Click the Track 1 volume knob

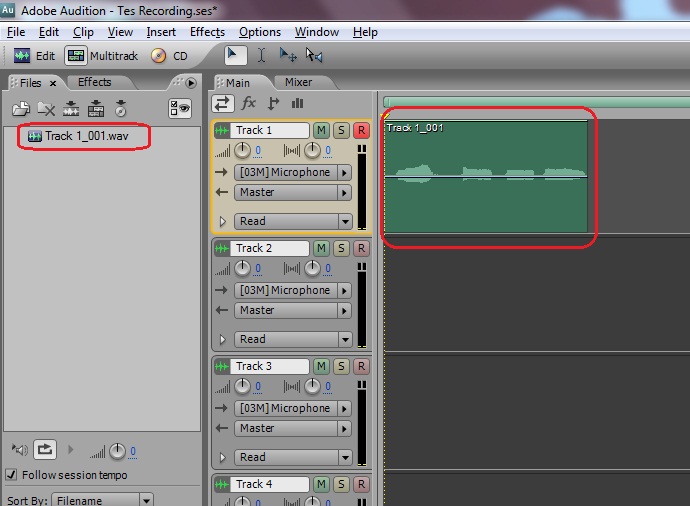(x=242, y=151)
